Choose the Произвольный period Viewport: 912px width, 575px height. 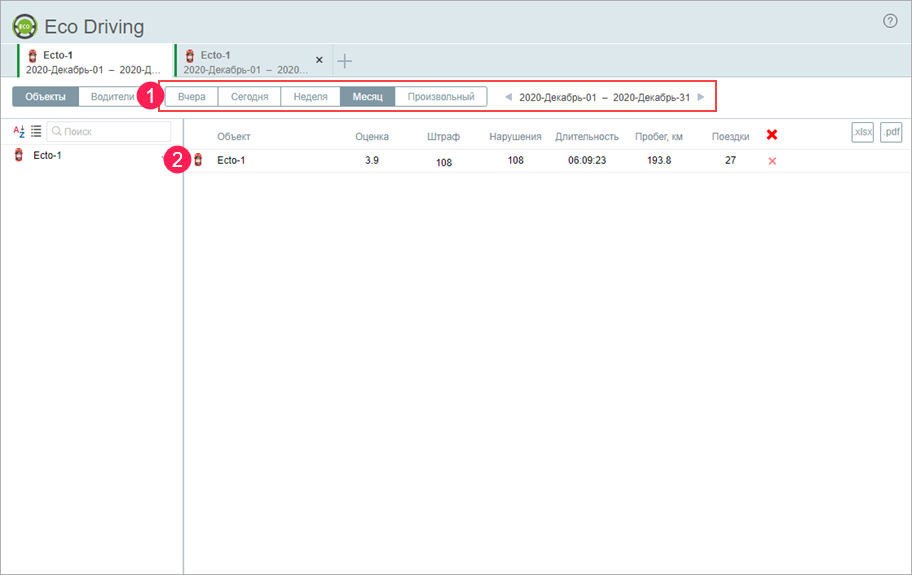[x=441, y=97]
